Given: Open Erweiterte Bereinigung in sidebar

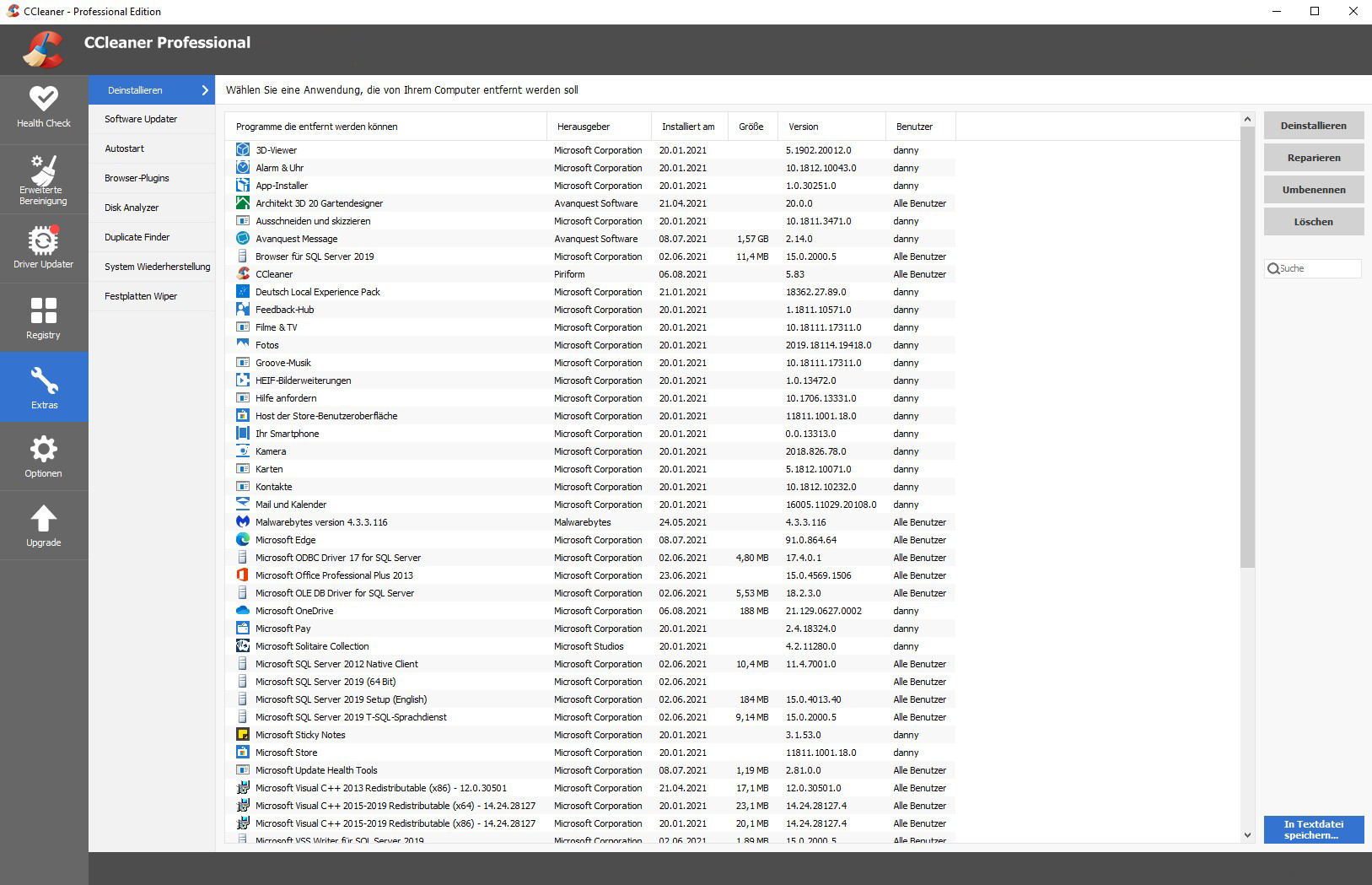Looking at the screenshot, I should pos(44,179).
